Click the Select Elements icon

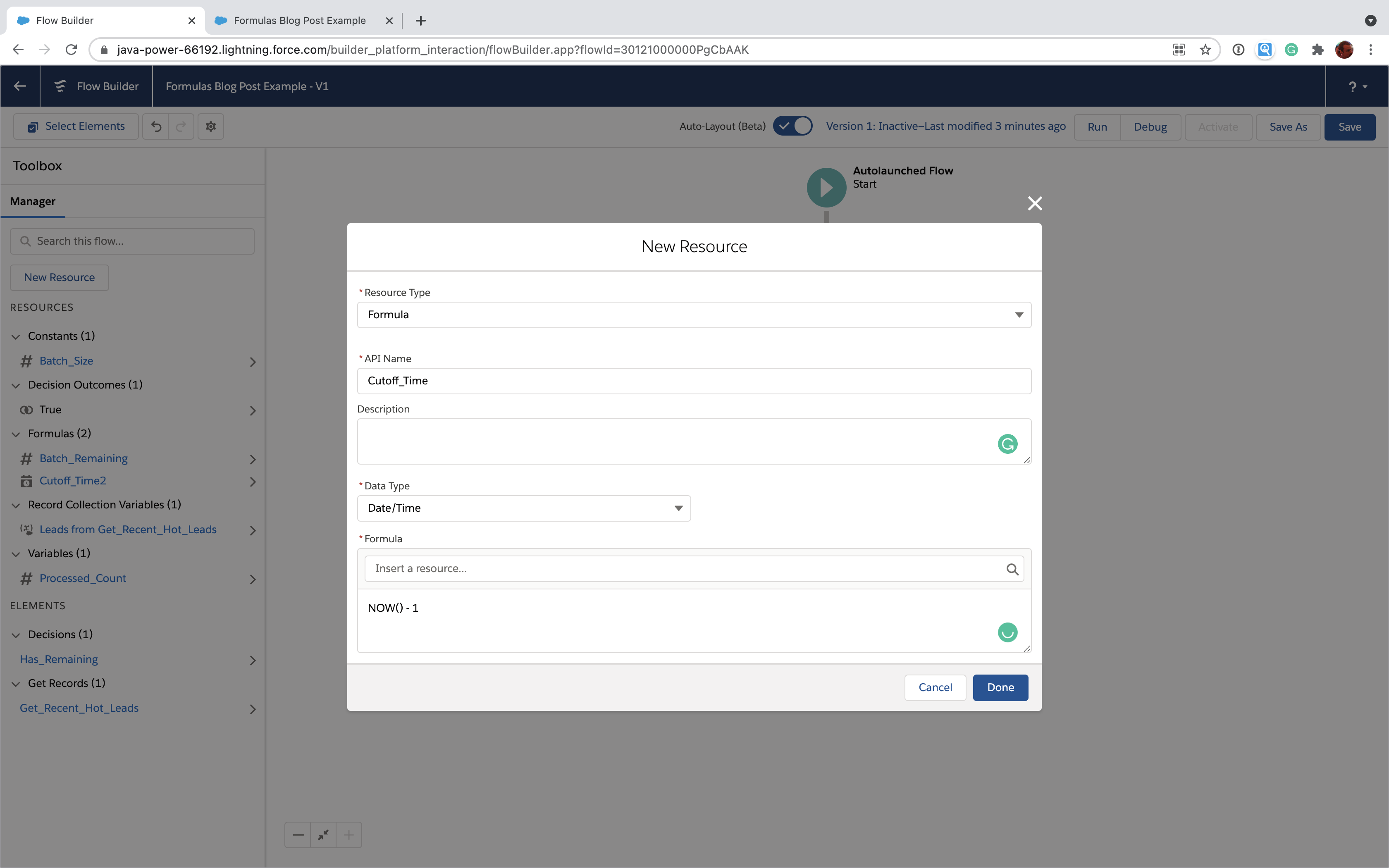pyautogui.click(x=33, y=126)
